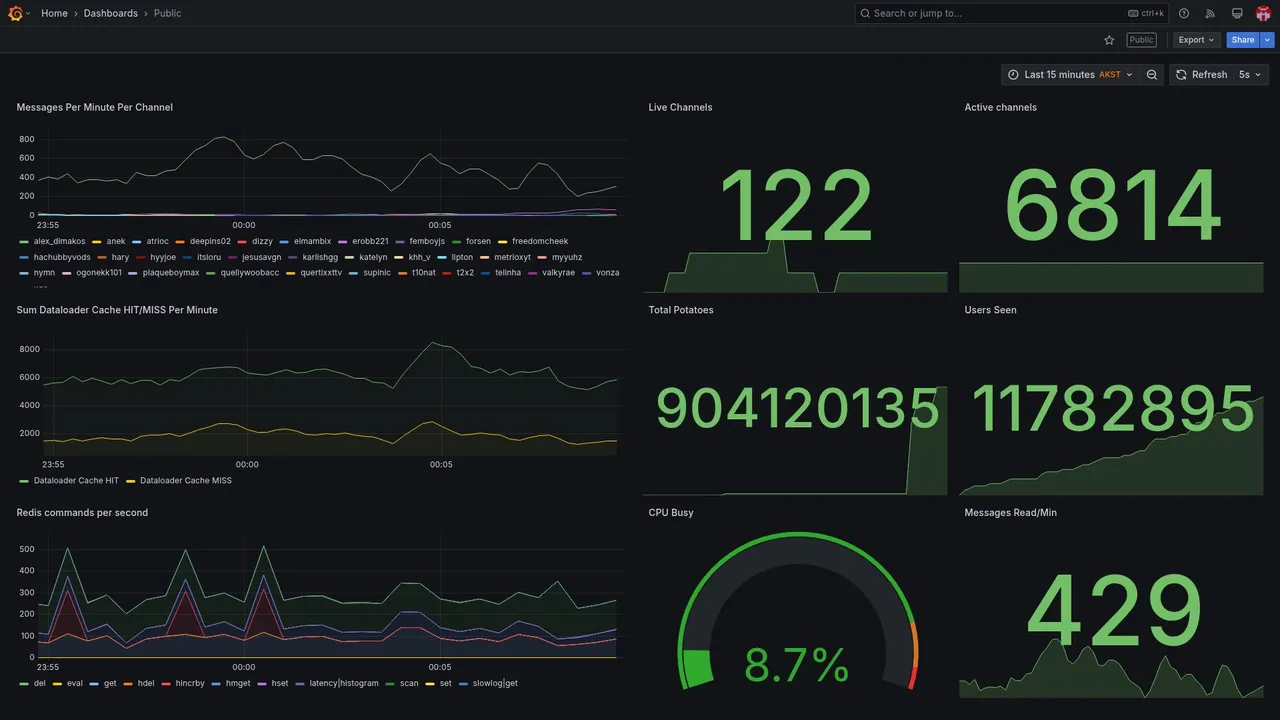Click the Redis commands per second title

[x=82, y=513]
